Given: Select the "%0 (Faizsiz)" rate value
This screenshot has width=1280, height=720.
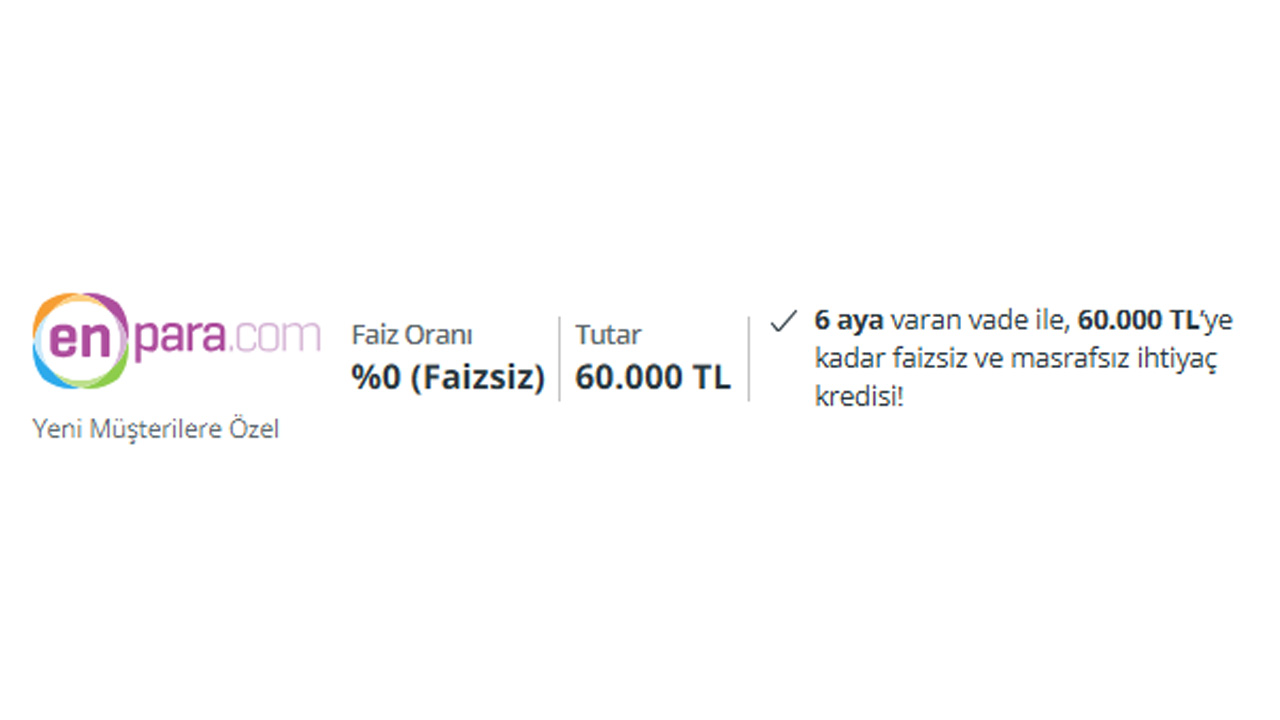Looking at the screenshot, I should [x=448, y=377].
